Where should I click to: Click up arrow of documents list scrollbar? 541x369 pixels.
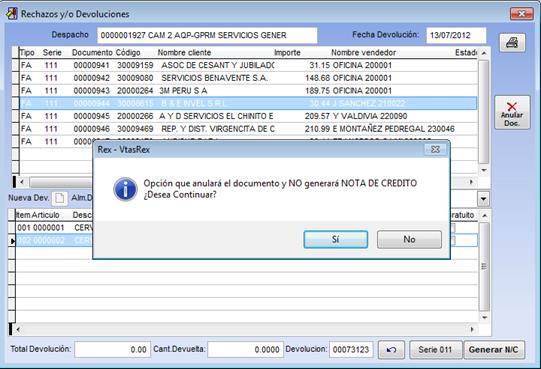pyautogui.click(x=484, y=53)
